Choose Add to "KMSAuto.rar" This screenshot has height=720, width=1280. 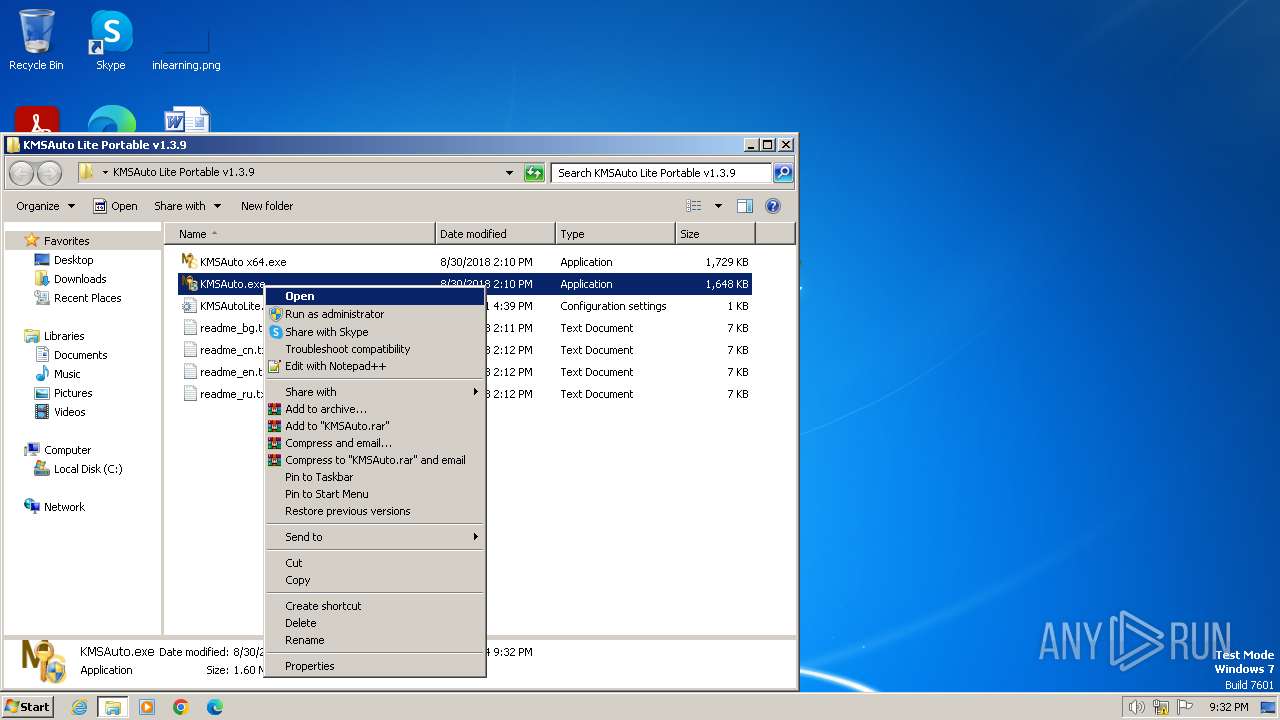pyautogui.click(x=374, y=426)
